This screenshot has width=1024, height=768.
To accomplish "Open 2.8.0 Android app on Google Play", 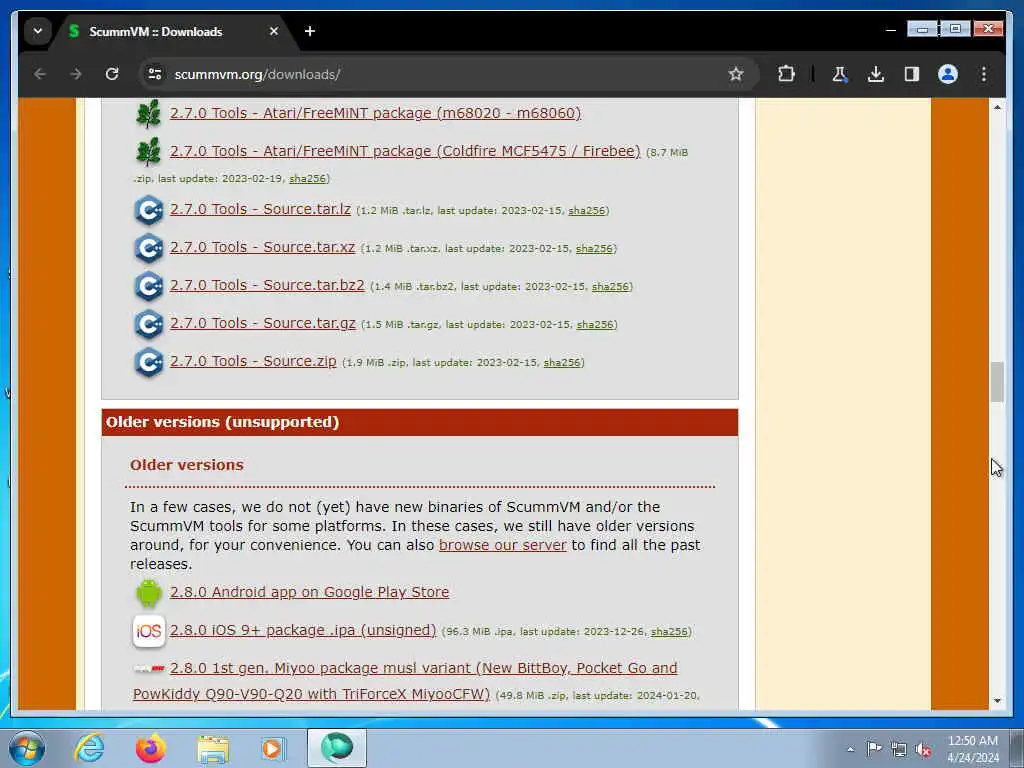I will [x=310, y=592].
